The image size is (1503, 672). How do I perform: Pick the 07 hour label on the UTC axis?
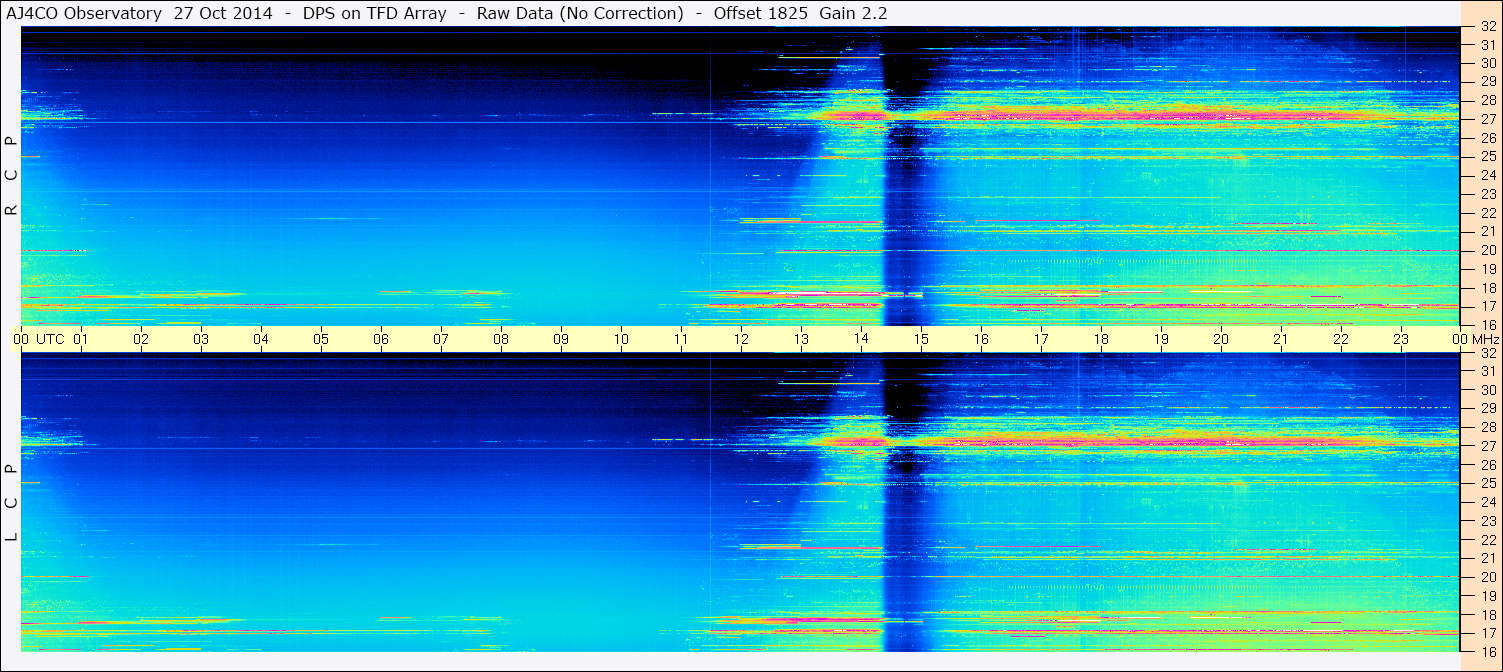point(441,339)
